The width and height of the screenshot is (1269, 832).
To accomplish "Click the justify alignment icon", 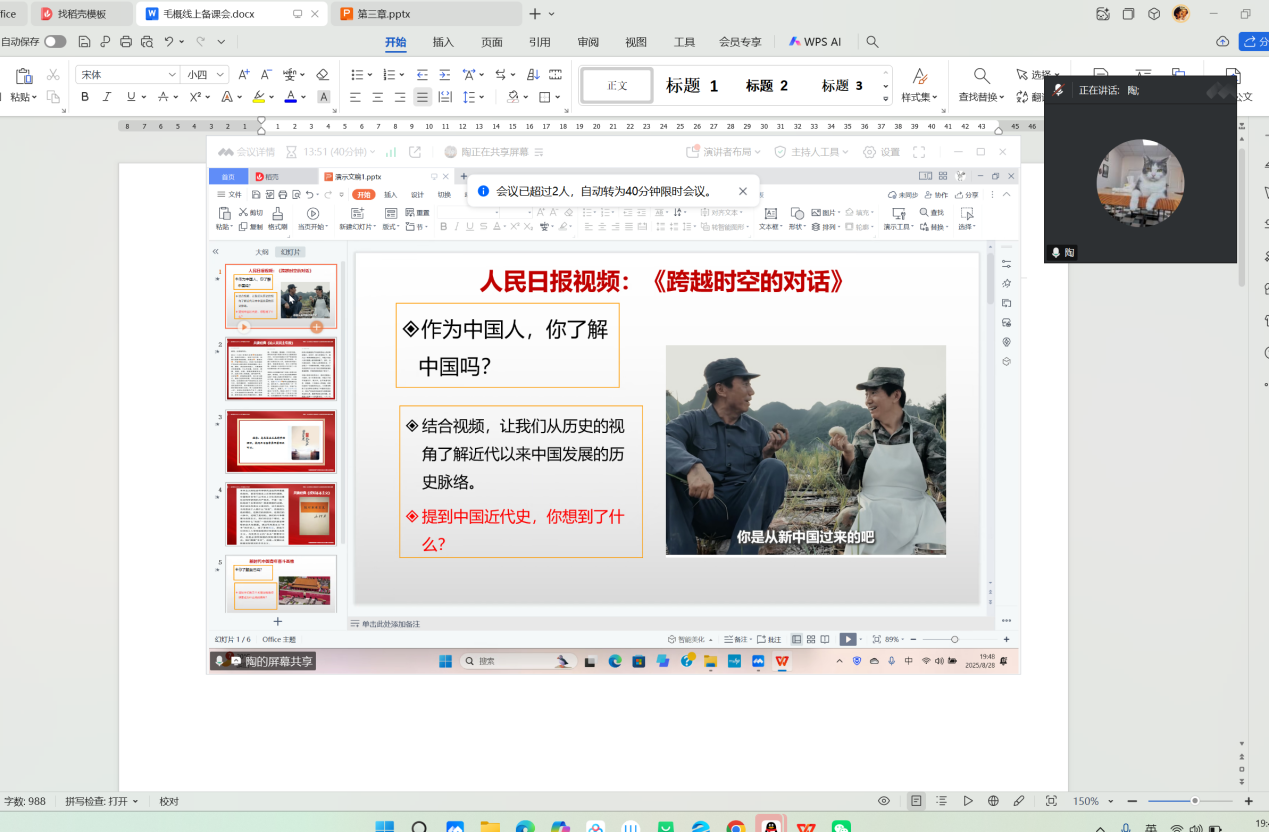I will [x=422, y=97].
